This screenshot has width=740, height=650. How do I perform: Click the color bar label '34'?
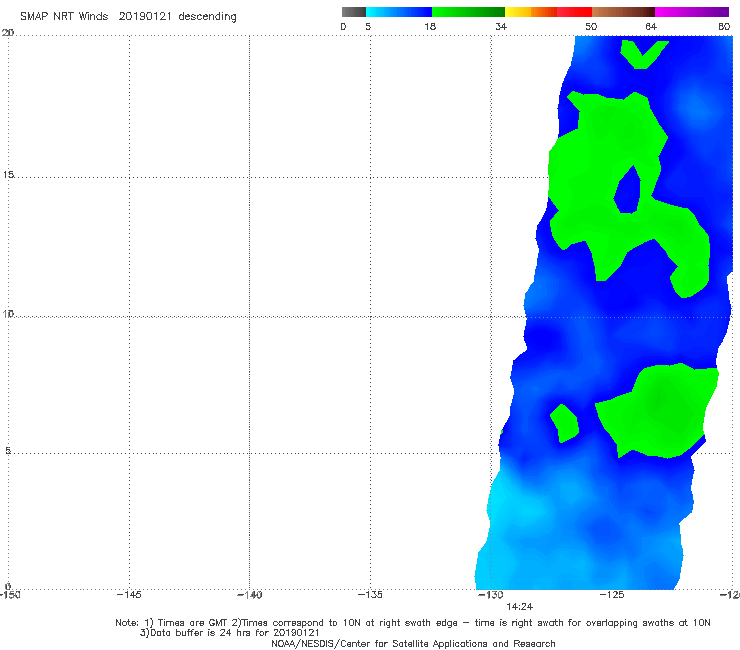pyautogui.click(x=501, y=27)
